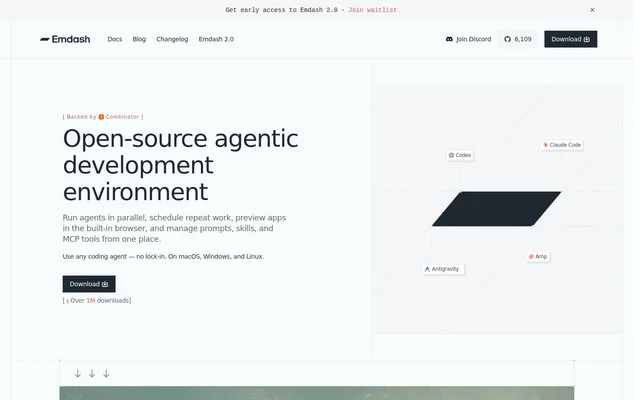Screen dimensions: 640x400
Task: Click the Amp agent chip
Action: click(538, 256)
